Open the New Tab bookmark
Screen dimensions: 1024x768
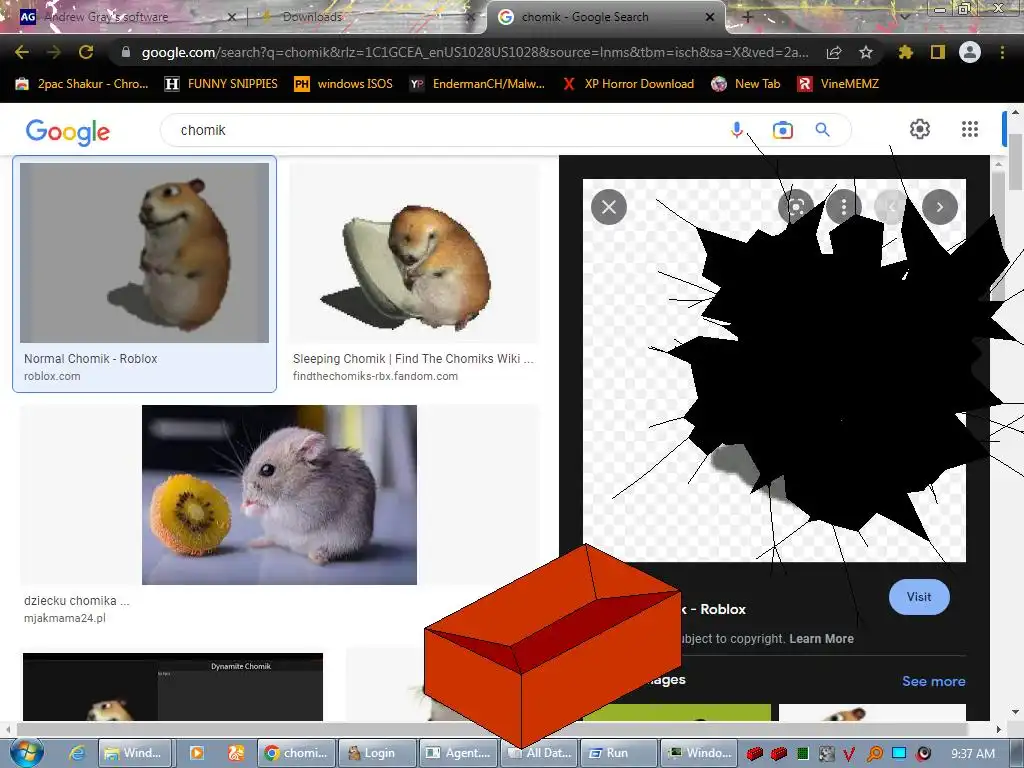point(746,84)
